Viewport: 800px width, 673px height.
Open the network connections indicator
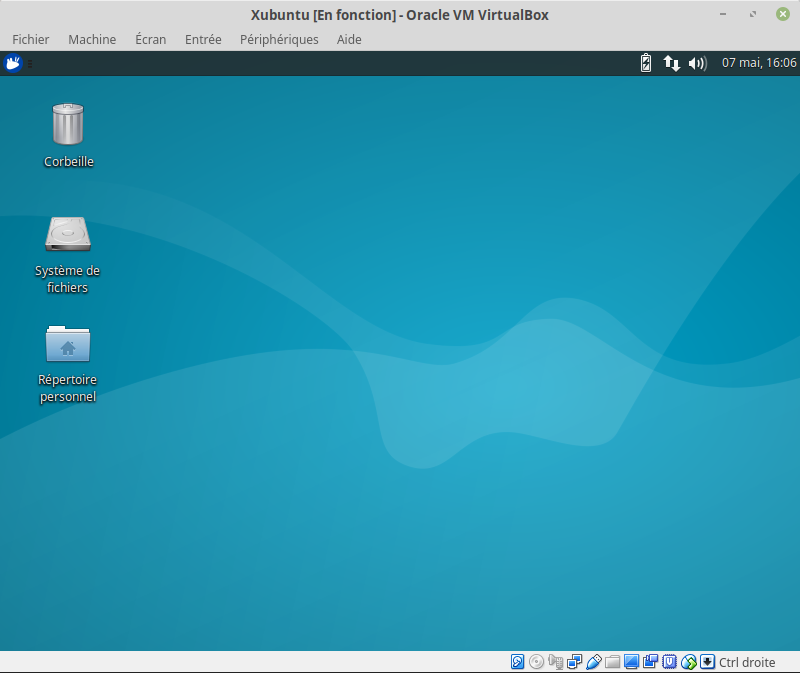672,63
